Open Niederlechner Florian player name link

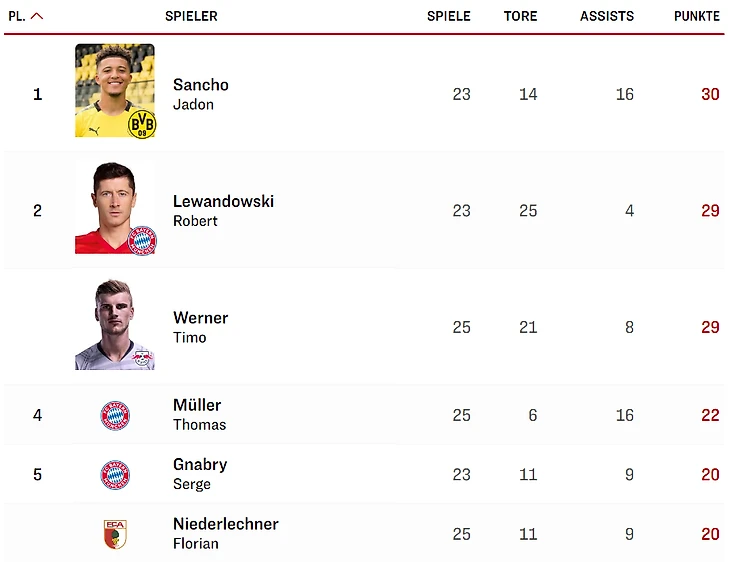coord(226,533)
